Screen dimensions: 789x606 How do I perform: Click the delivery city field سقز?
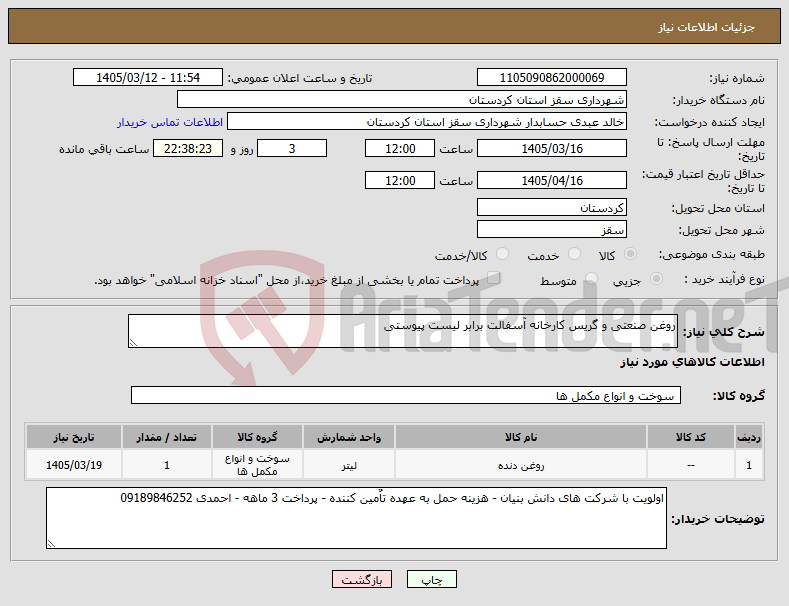pos(551,230)
